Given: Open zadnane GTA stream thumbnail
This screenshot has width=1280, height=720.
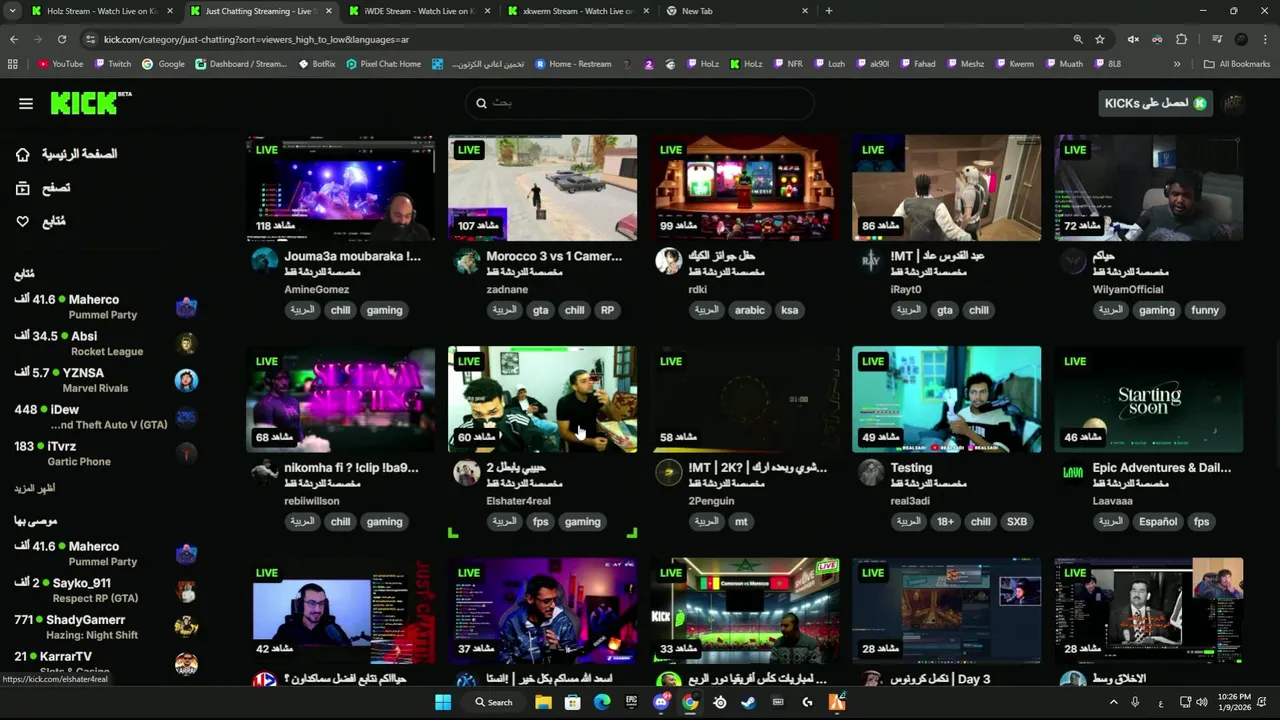Looking at the screenshot, I should [x=542, y=188].
